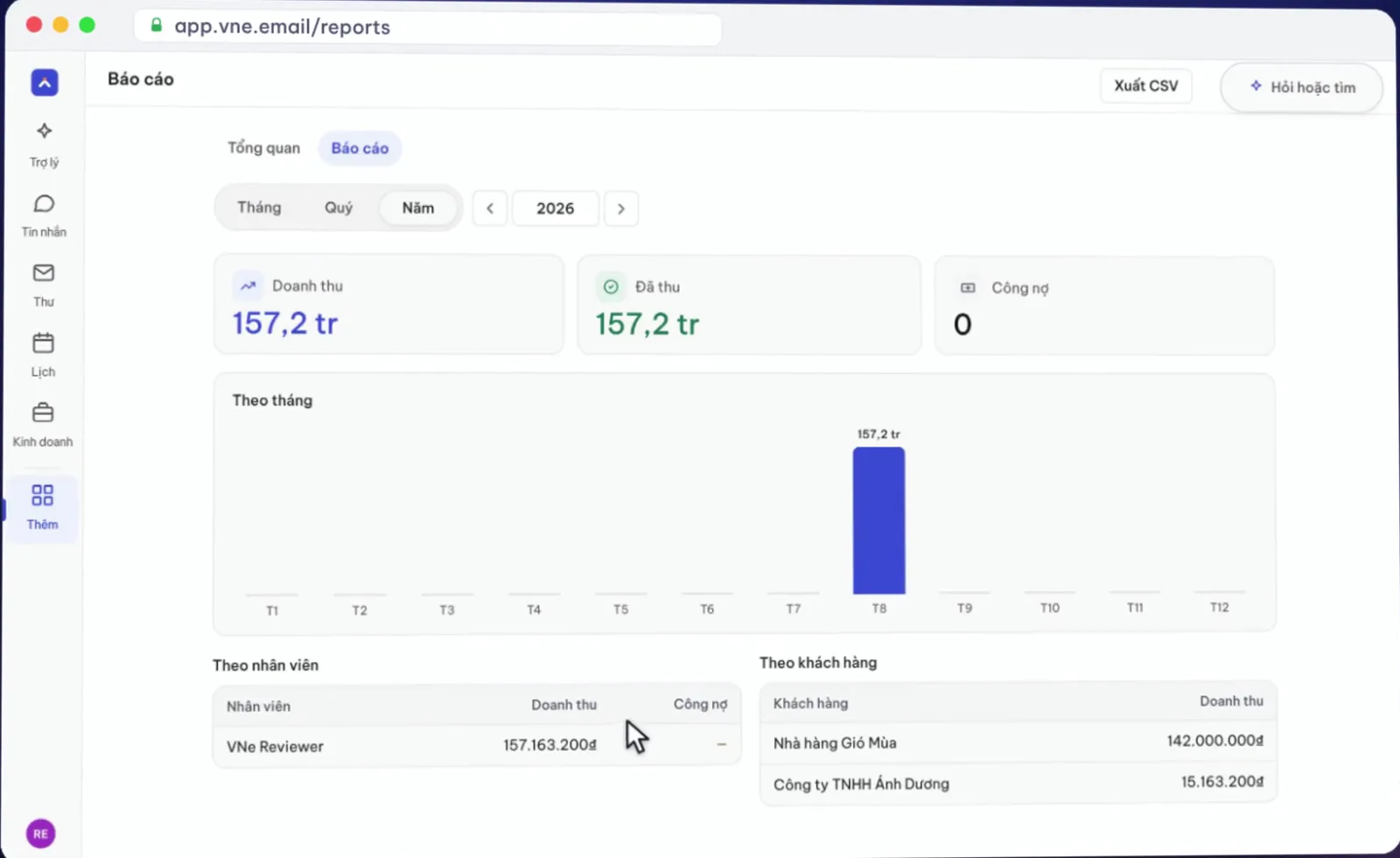1400x858 pixels.
Task: Select Nhà hàng Gió Mùa customer row
Action: click(x=1018, y=742)
